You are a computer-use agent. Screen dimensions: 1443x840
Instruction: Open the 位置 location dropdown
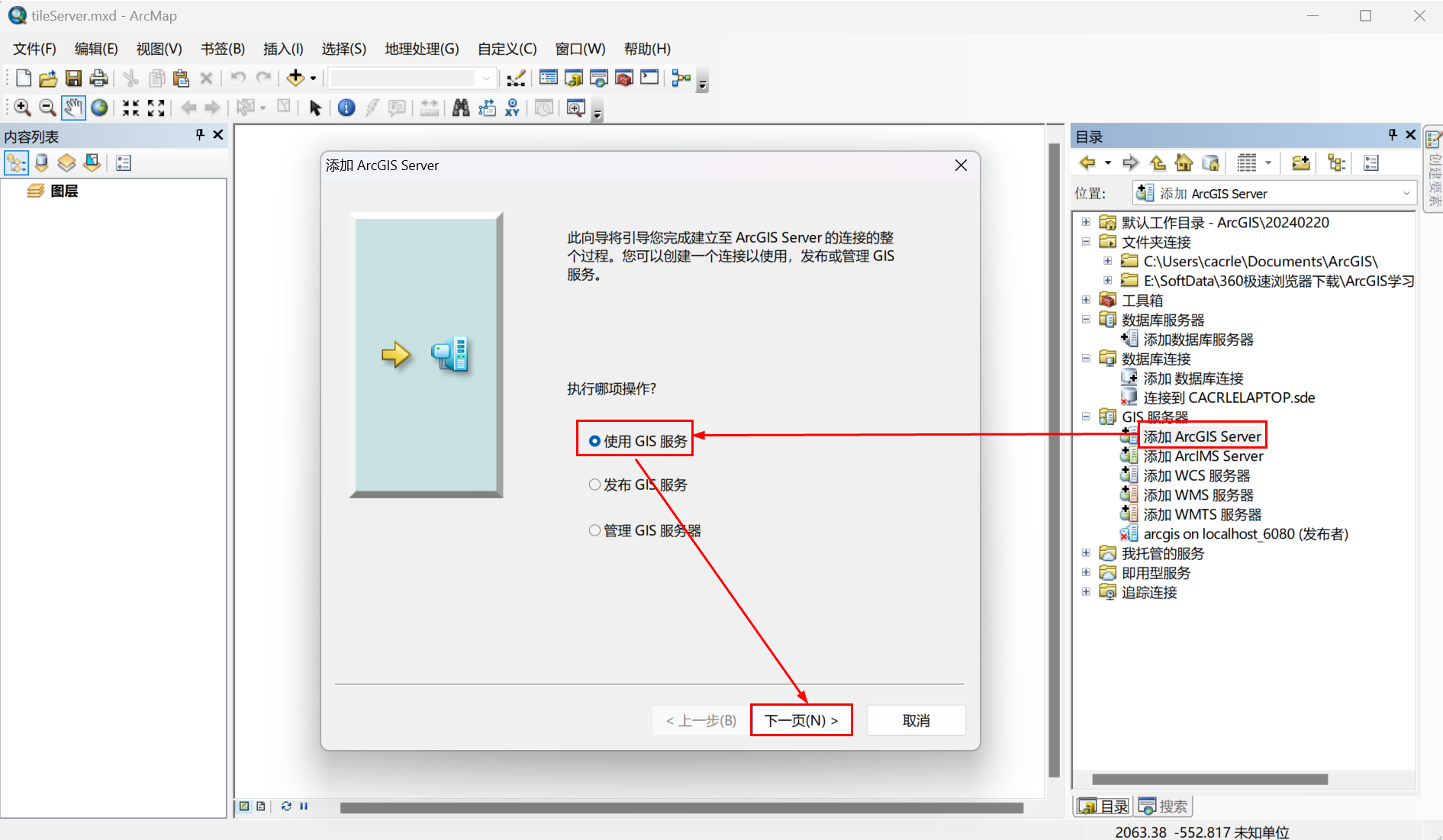(x=1406, y=194)
